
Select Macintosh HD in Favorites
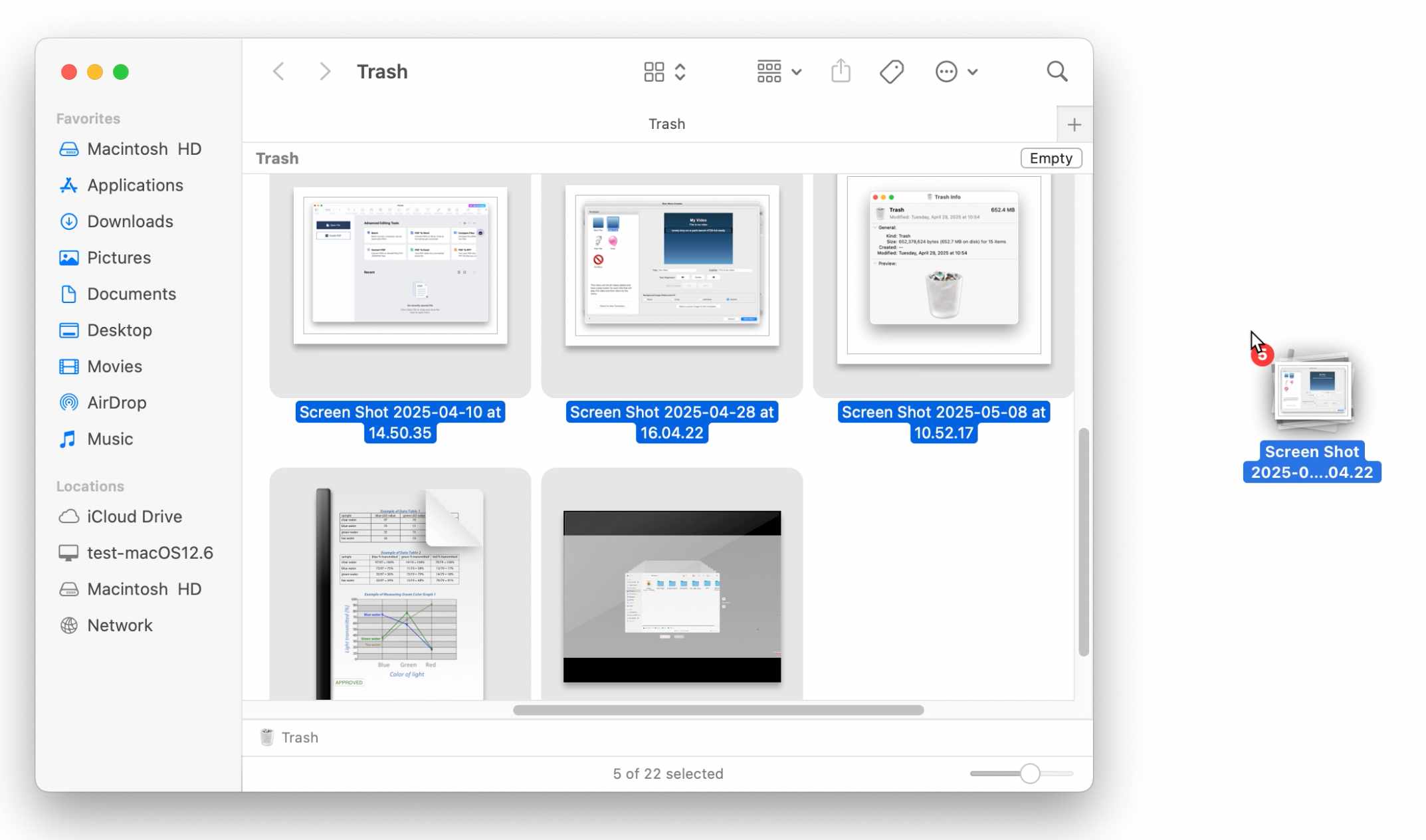click(x=144, y=149)
